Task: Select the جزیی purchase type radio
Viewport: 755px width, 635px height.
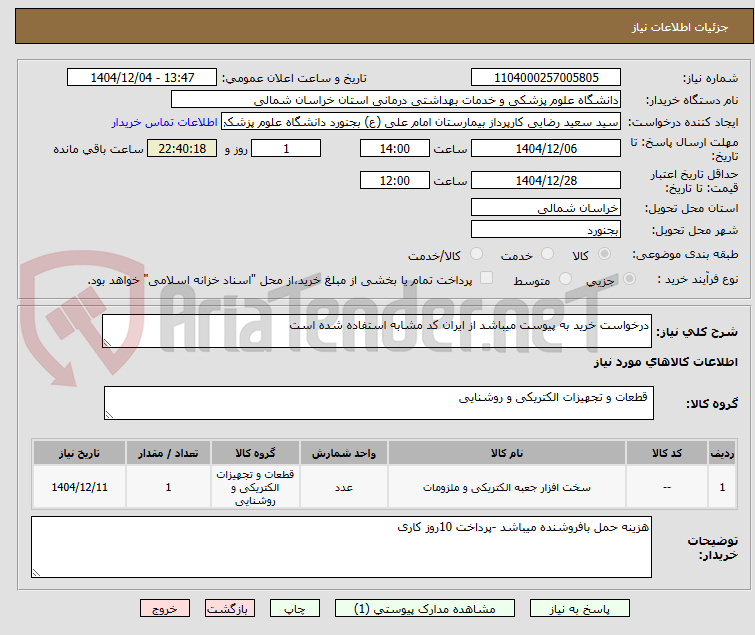Action: (629, 279)
